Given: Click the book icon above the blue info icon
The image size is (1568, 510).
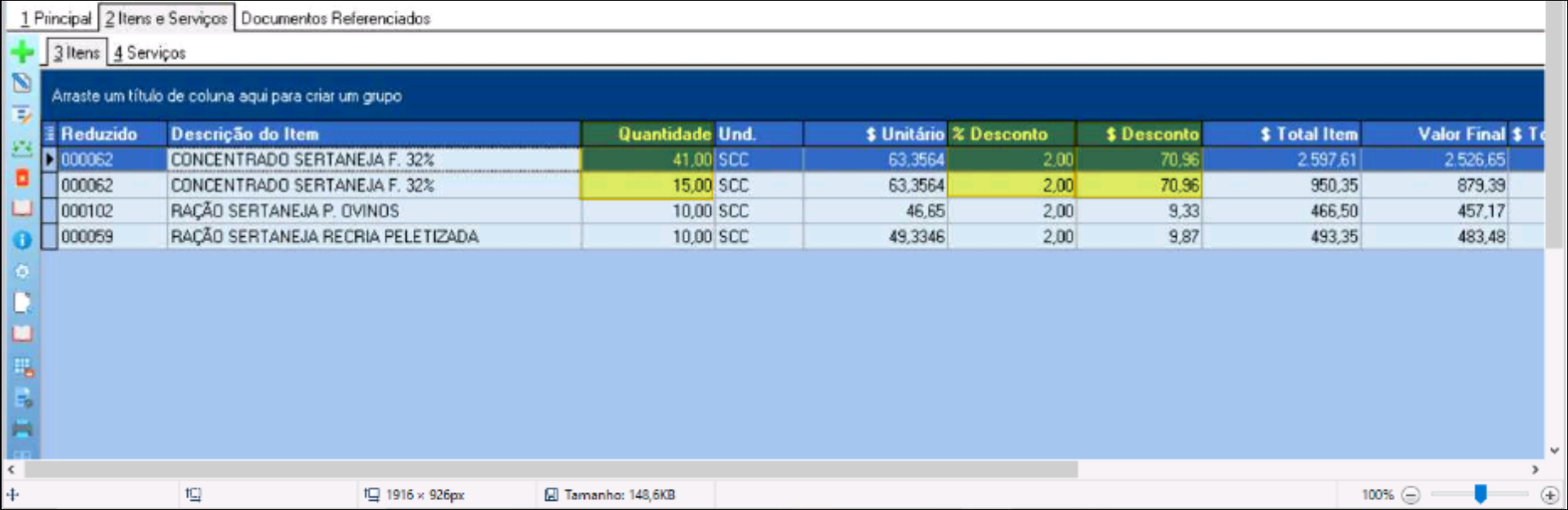Looking at the screenshot, I should 22,208.
